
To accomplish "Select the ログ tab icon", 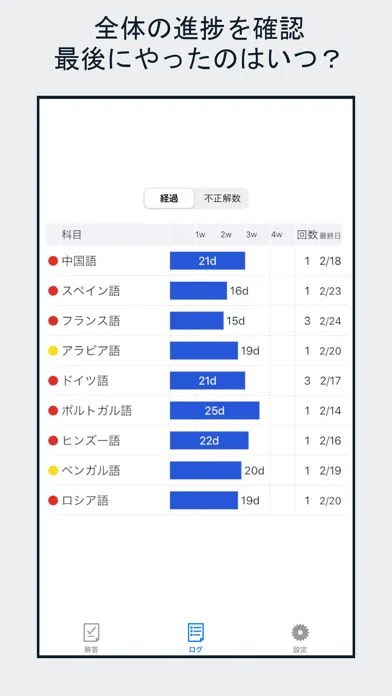I will click(196, 633).
